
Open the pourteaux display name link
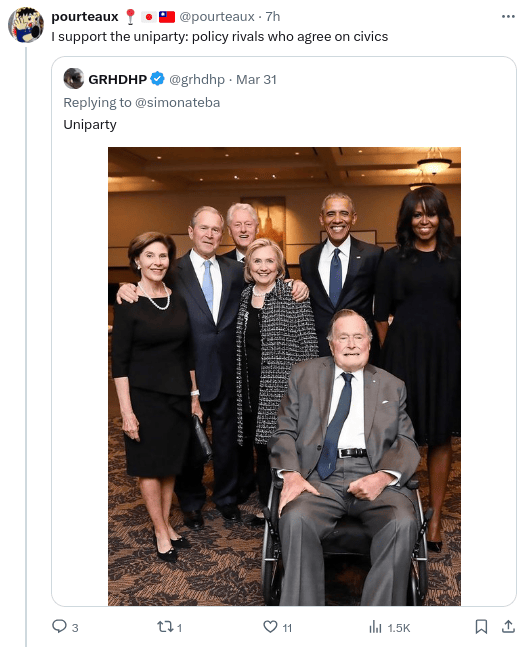coord(85,17)
